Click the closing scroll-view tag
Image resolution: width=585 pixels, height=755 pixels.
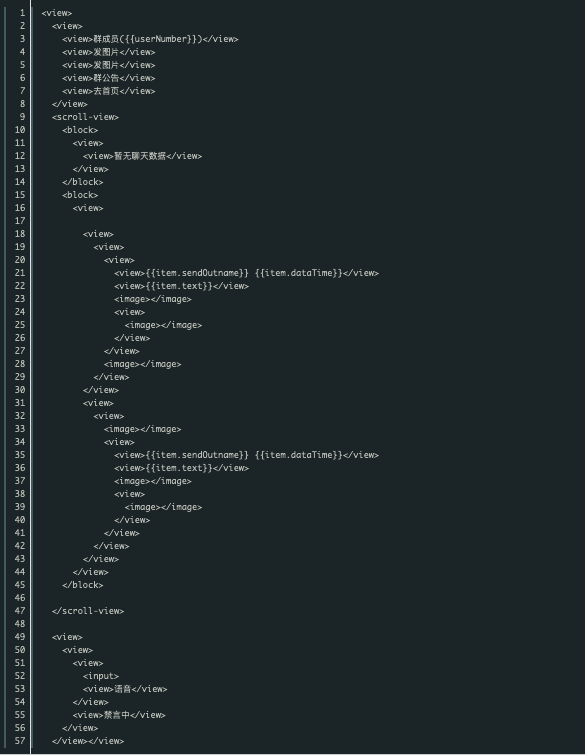[88, 611]
